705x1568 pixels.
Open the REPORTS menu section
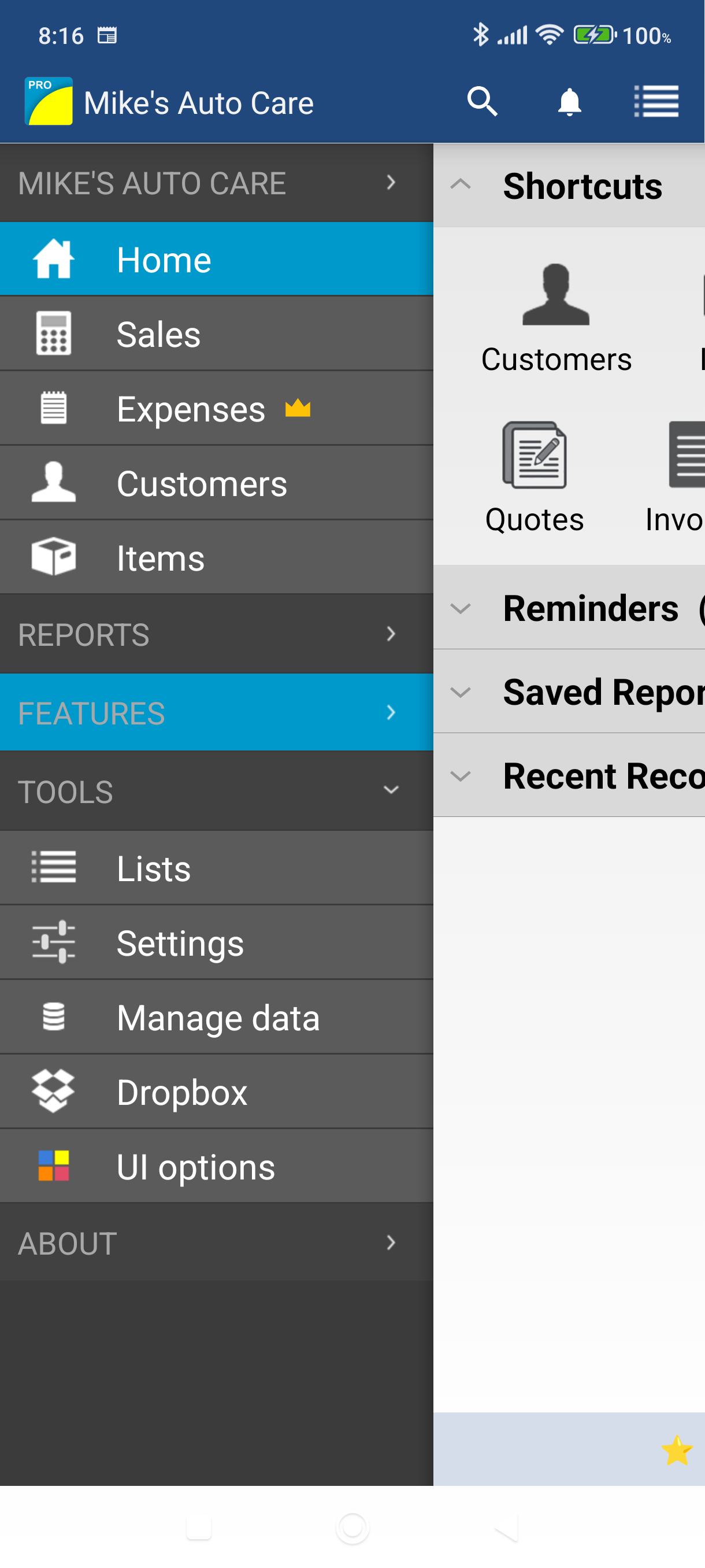coord(216,634)
